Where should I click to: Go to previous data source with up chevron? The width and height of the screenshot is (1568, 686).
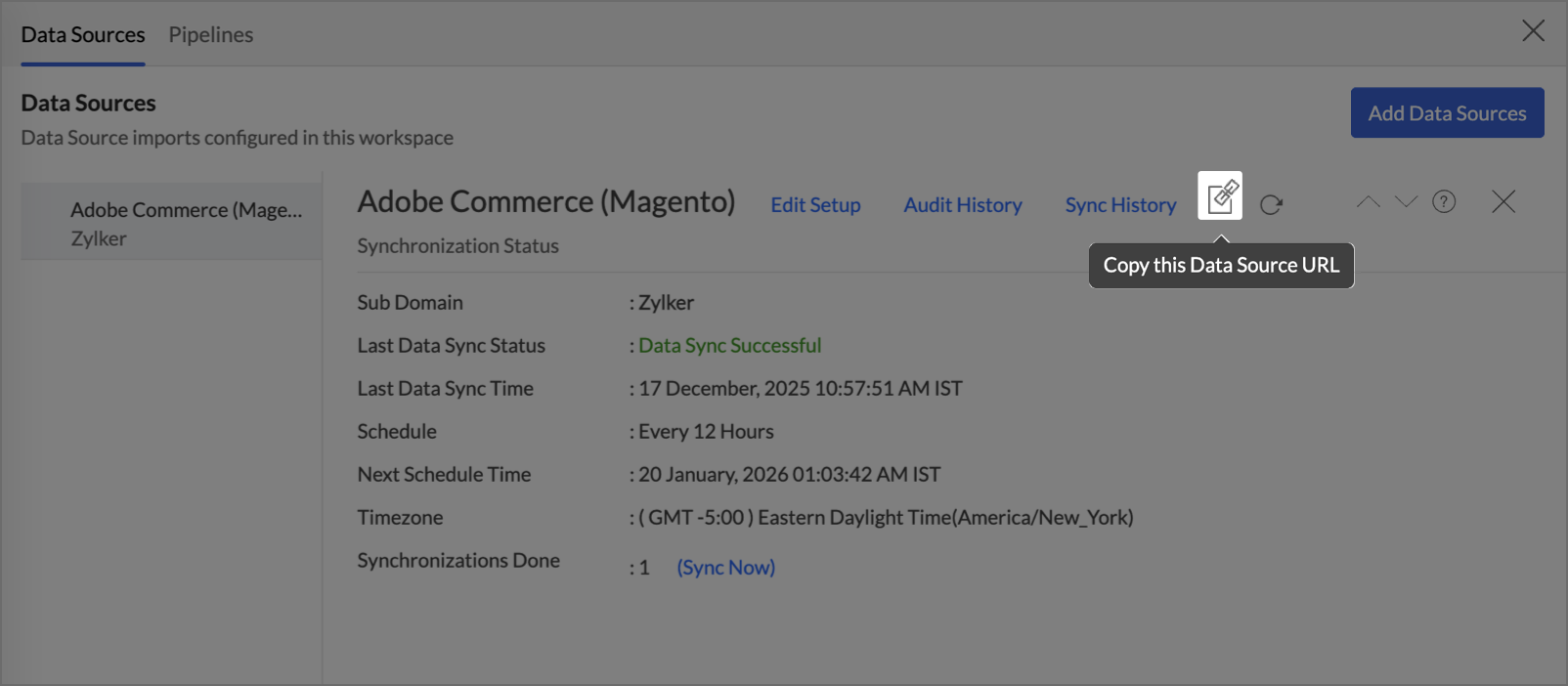pos(1368,202)
